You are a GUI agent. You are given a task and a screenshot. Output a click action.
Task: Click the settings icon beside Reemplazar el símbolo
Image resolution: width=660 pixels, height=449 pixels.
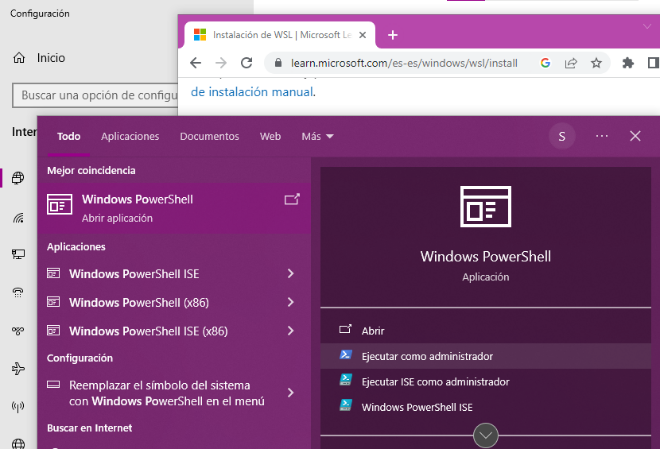(53, 384)
